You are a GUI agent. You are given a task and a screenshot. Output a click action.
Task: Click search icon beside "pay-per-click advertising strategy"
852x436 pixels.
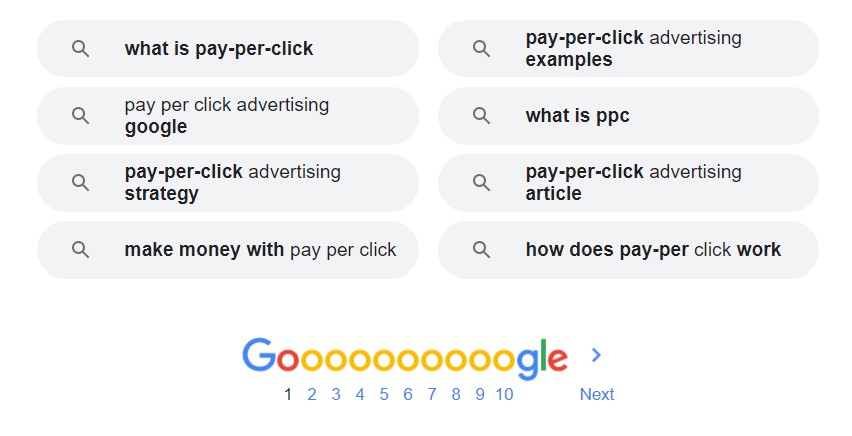[x=81, y=183]
